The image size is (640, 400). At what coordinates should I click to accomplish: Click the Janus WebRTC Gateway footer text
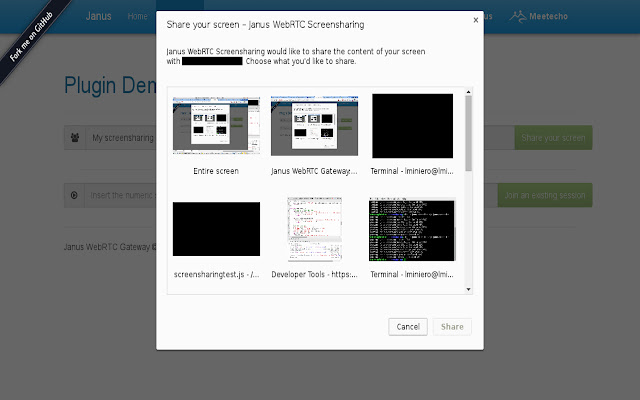click(110, 247)
